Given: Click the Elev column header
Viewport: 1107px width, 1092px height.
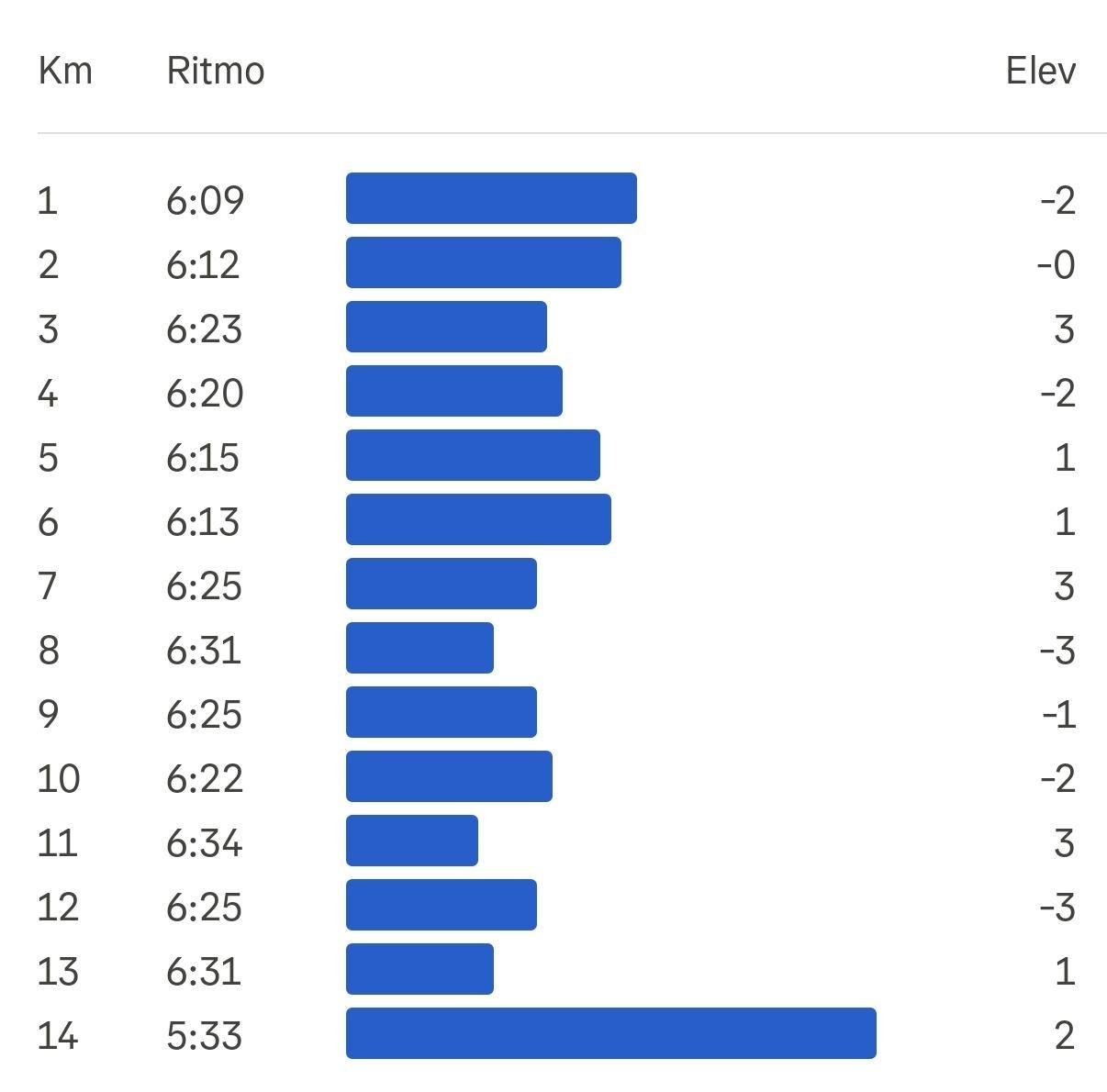Looking at the screenshot, I should click(x=1041, y=71).
